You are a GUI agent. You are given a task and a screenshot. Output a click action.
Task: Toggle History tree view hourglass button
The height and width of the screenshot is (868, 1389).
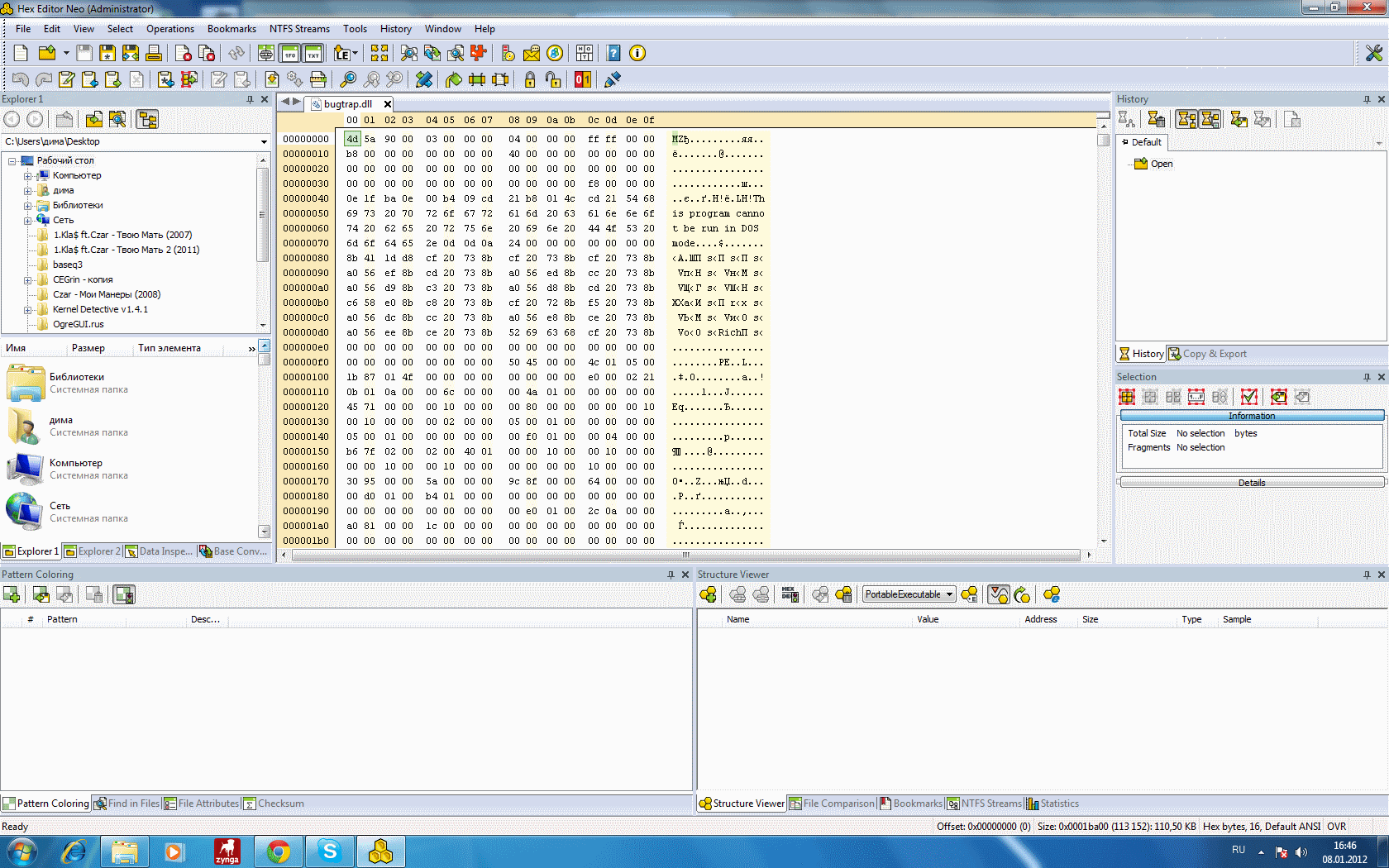pyautogui.click(x=1186, y=120)
